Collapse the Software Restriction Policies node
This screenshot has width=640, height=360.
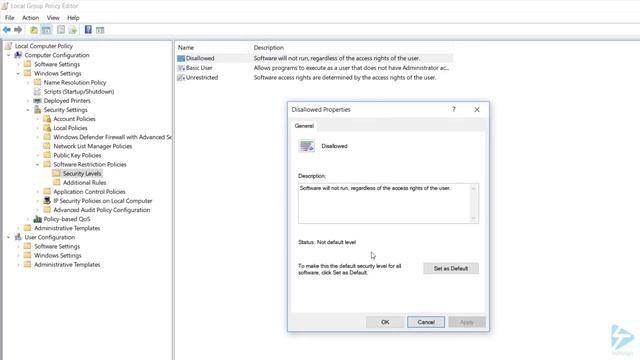[38, 164]
